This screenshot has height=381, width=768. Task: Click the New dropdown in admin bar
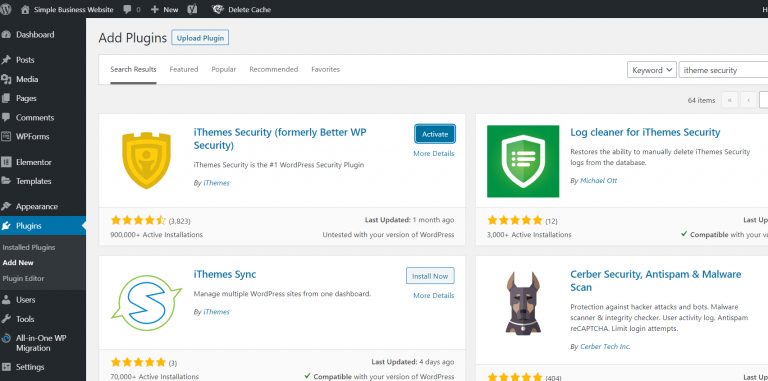coord(165,9)
